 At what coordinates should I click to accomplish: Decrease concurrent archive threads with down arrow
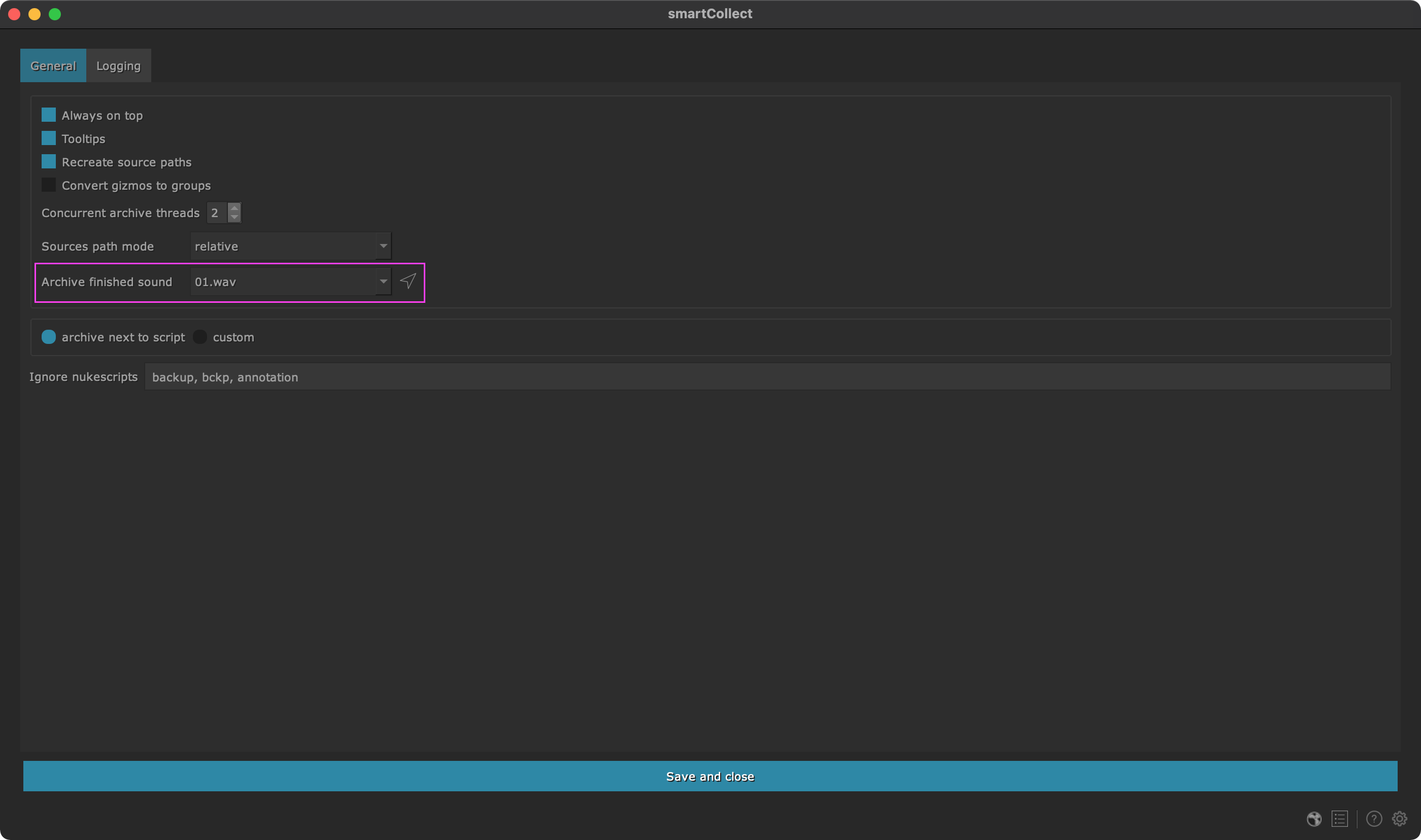point(234,218)
